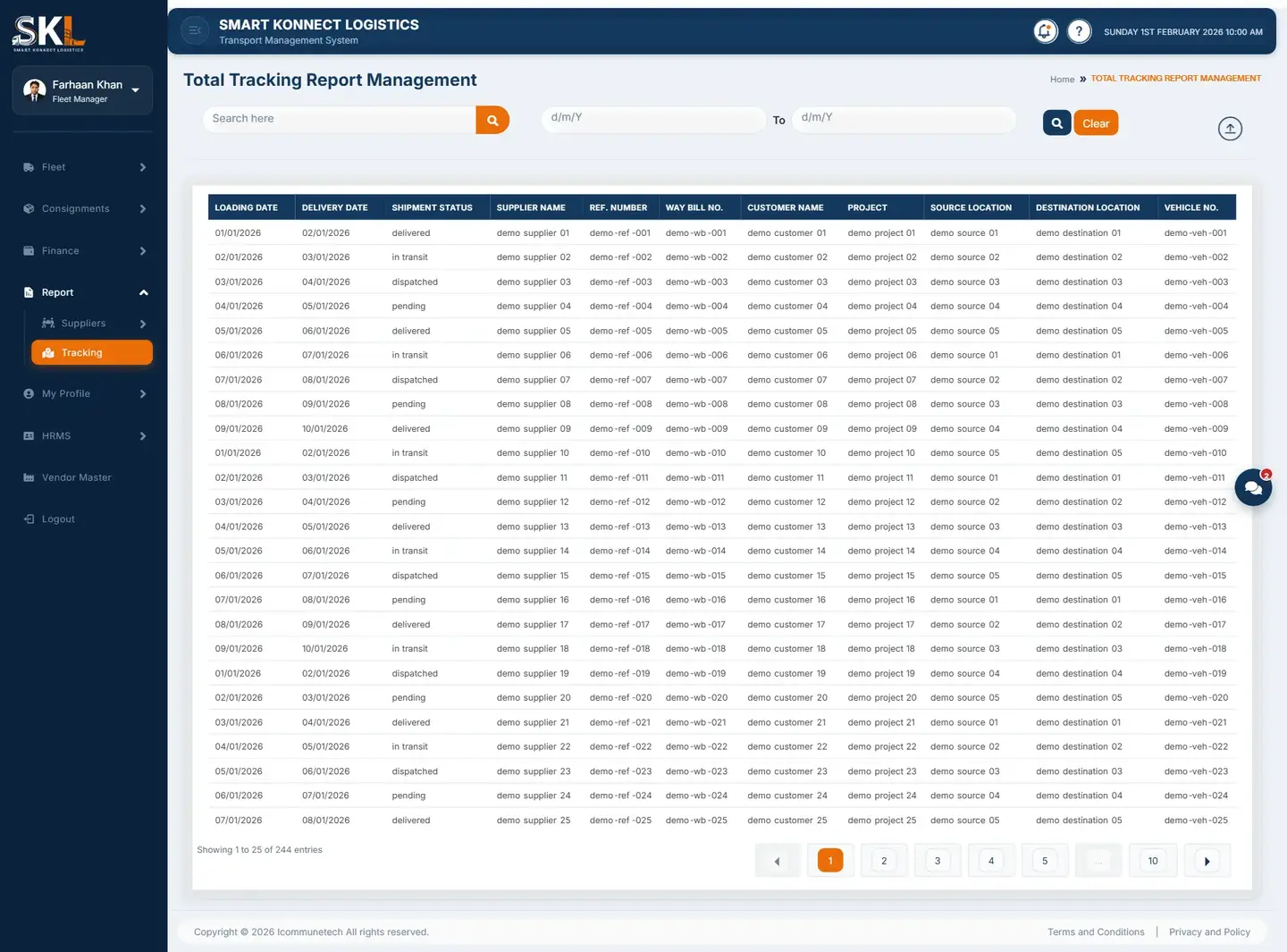Click the Clear button
The height and width of the screenshot is (952, 1287).
pyautogui.click(x=1096, y=123)
